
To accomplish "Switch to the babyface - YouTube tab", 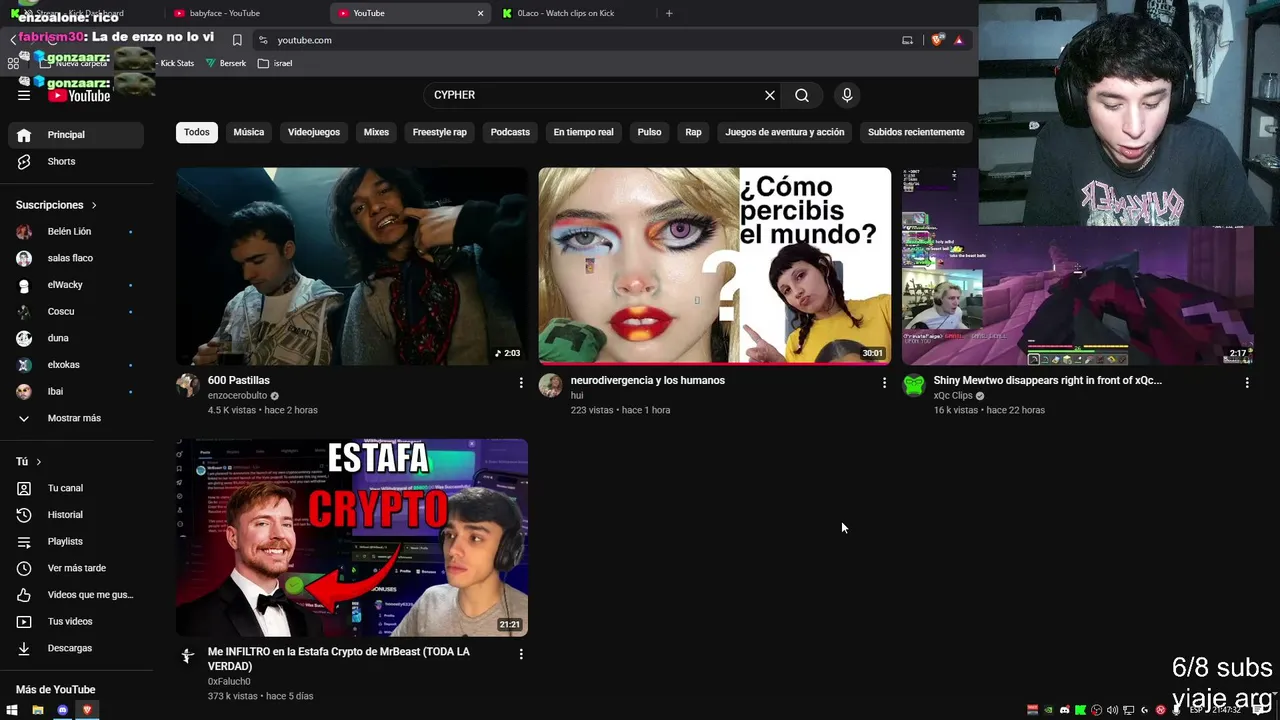I will 245,13.
